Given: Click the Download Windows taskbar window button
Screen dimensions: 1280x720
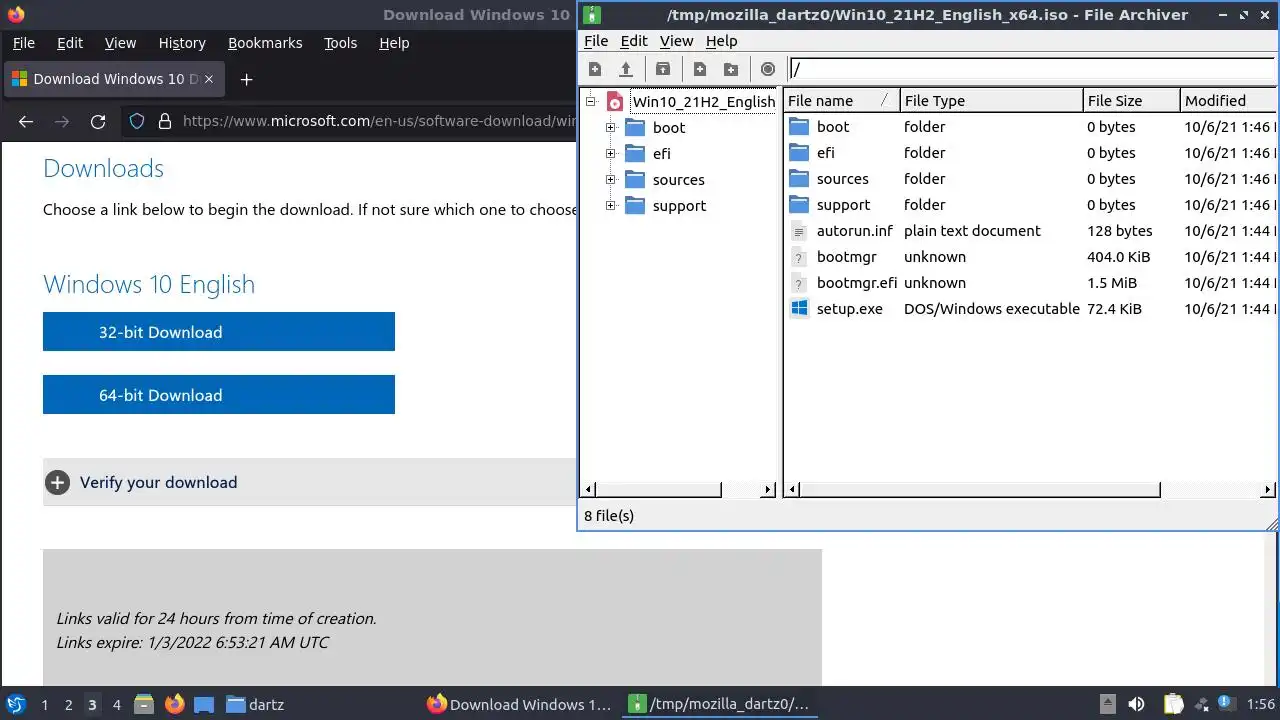Looking at the screenshot, I should [x=519, y=704].
